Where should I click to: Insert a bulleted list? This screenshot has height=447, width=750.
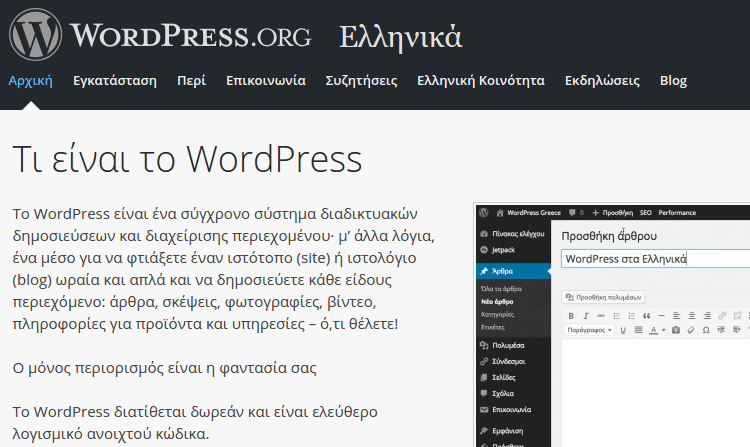(x=616, y=316)
